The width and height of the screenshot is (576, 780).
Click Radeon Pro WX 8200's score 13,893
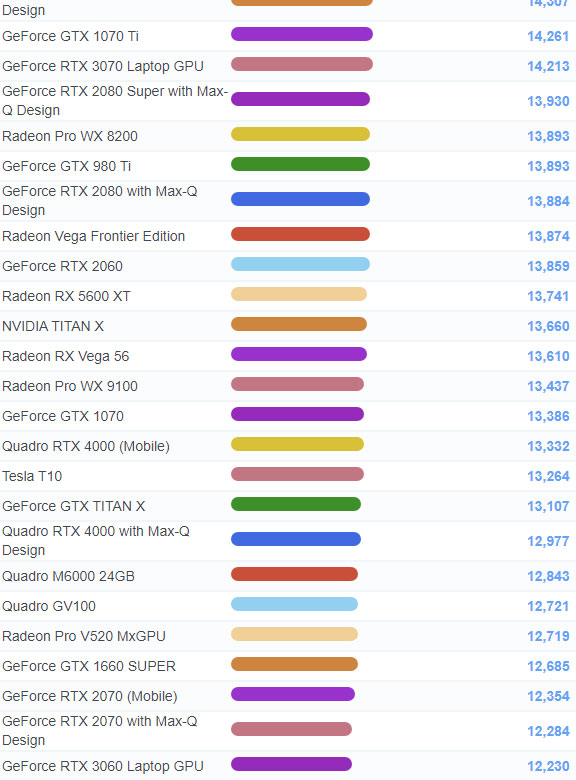548,136
